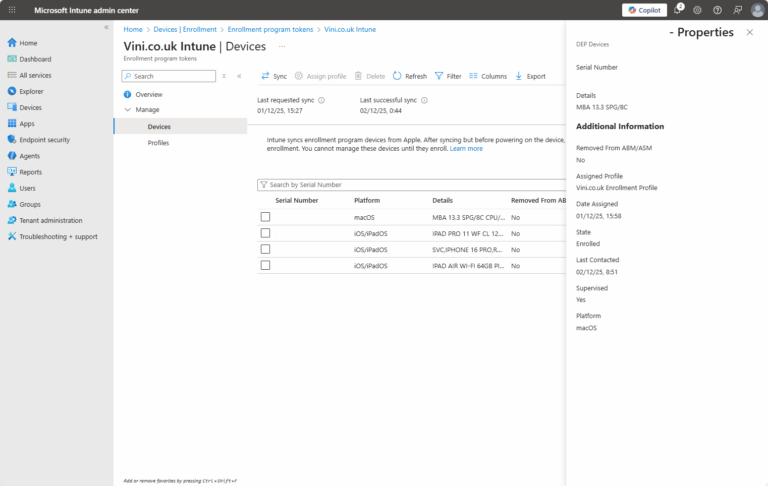
Task: Open the feedback icon in header
Action: pos(737,10)
